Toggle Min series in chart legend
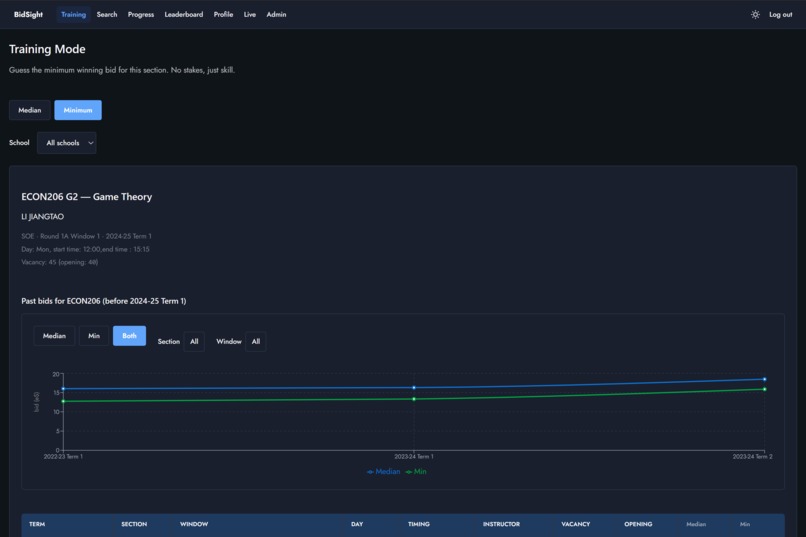The height and width of the screenshot is (537, 806). pyautogui.click(x=416, y=471)
